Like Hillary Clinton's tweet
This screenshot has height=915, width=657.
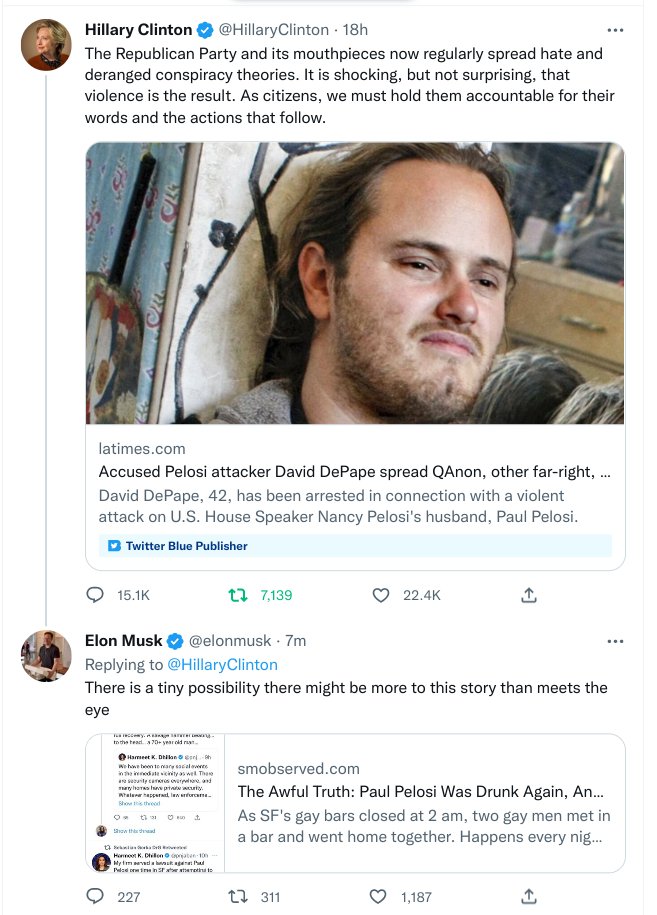click(380, 595)
